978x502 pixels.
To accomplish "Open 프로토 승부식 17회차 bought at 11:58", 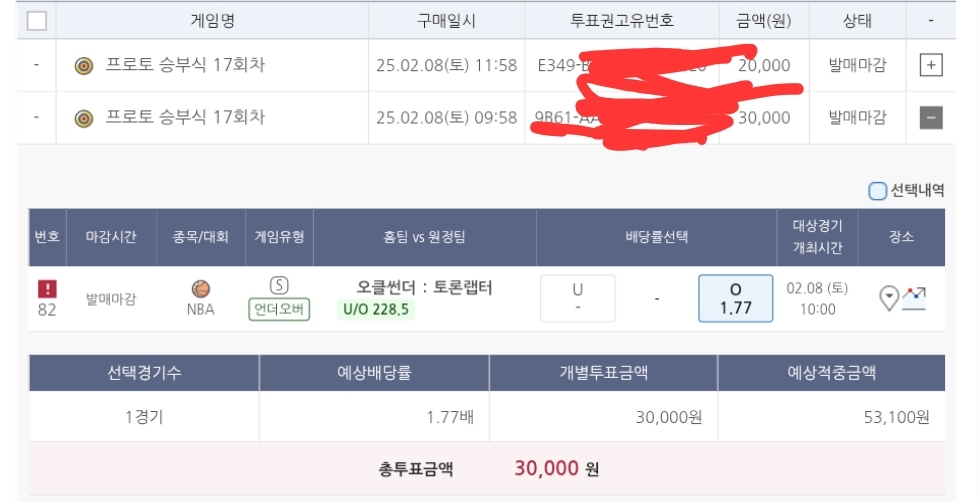I will (186, 66).
